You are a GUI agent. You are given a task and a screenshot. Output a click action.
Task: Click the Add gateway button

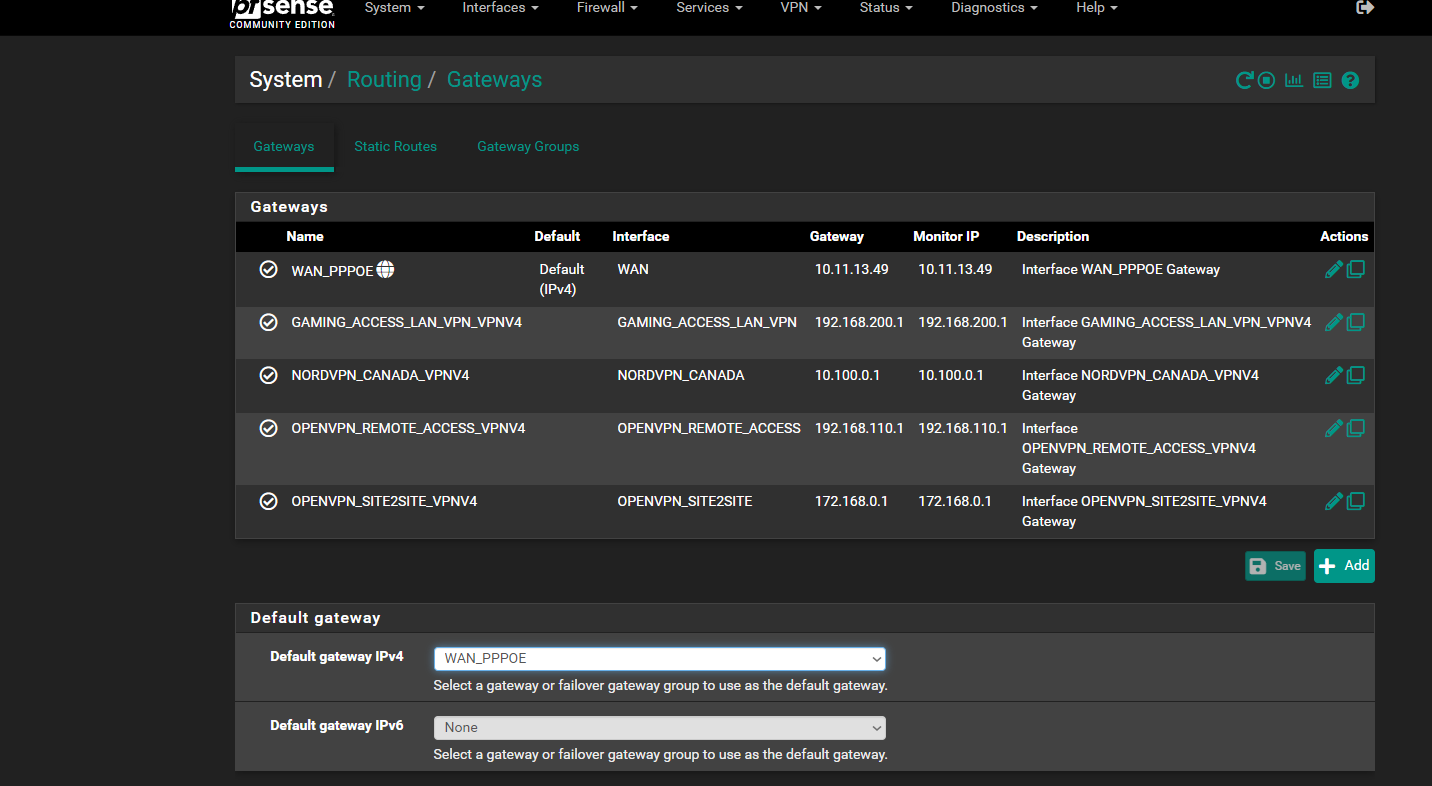point(1344,566)
